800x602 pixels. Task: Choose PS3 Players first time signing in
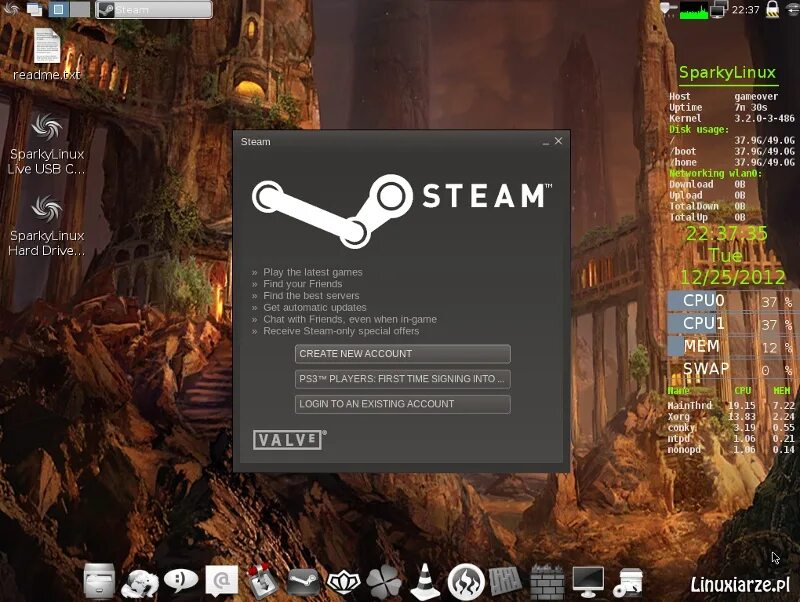pyautogui.click(x=403, y=379)
